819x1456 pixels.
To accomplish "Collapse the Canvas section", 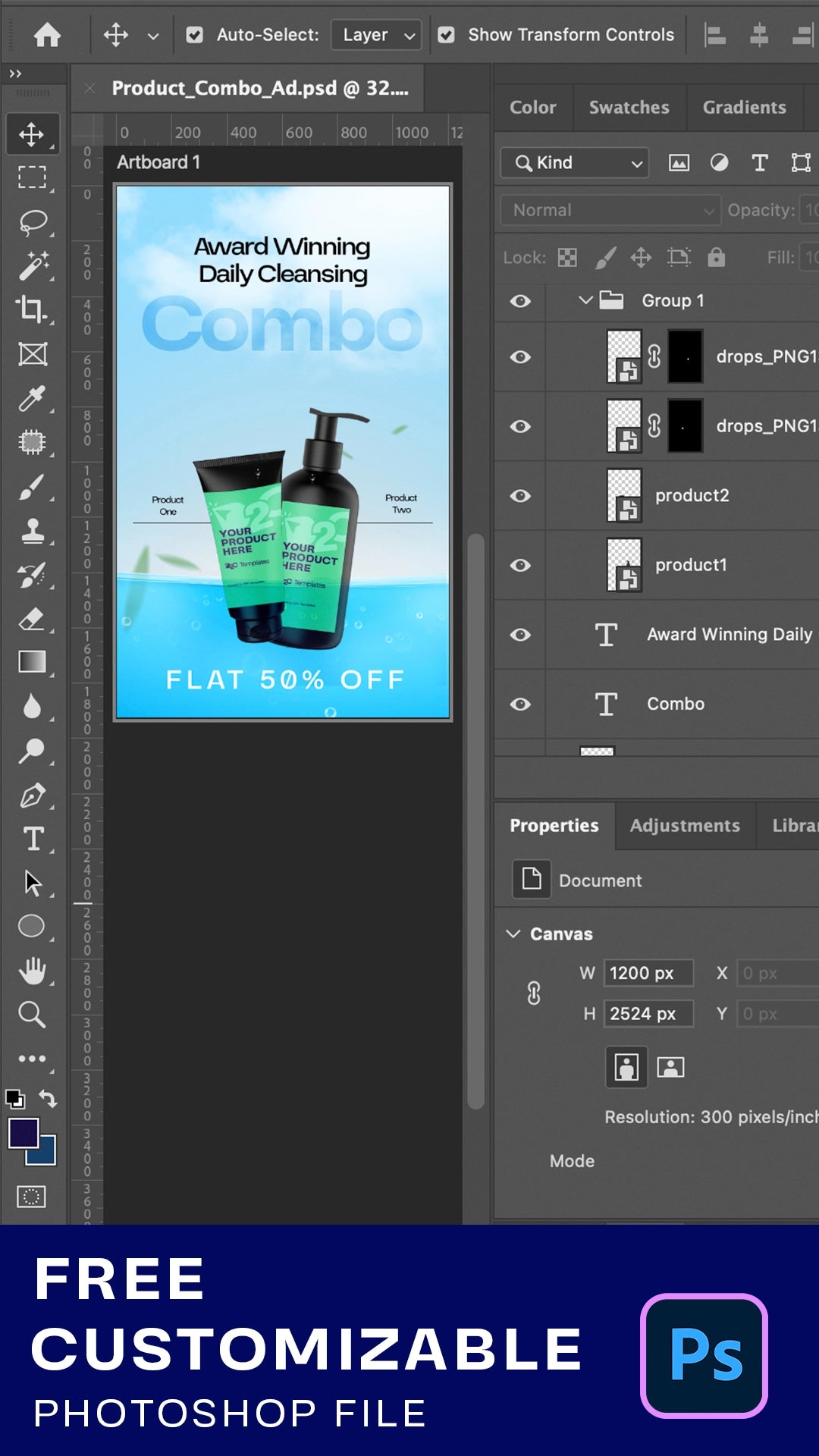I will (x=513, y=934).
